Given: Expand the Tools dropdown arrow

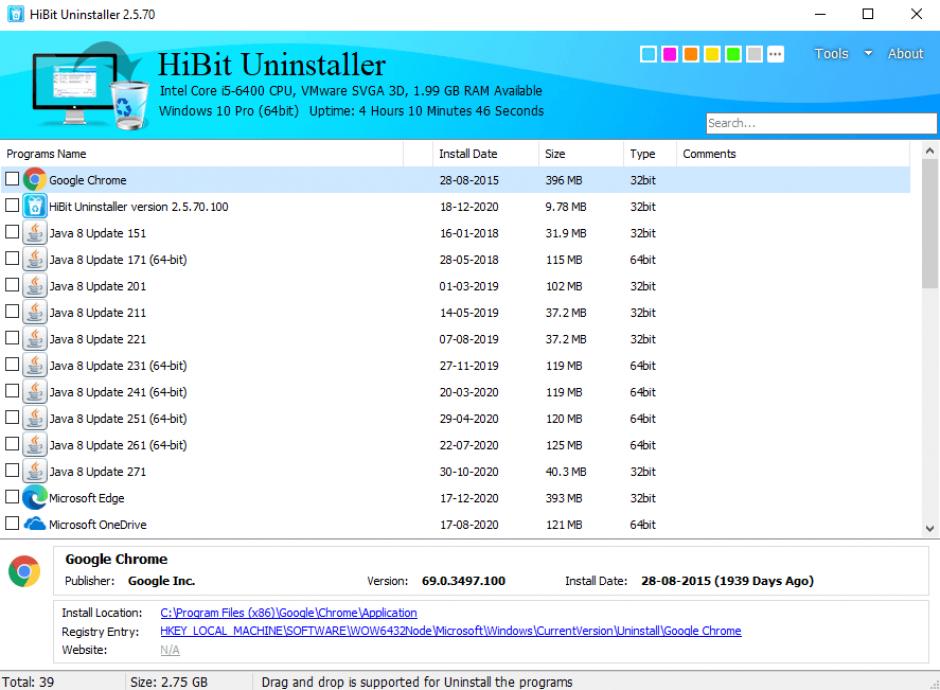Looking at the screenshot, I should (x=867, y=53).
